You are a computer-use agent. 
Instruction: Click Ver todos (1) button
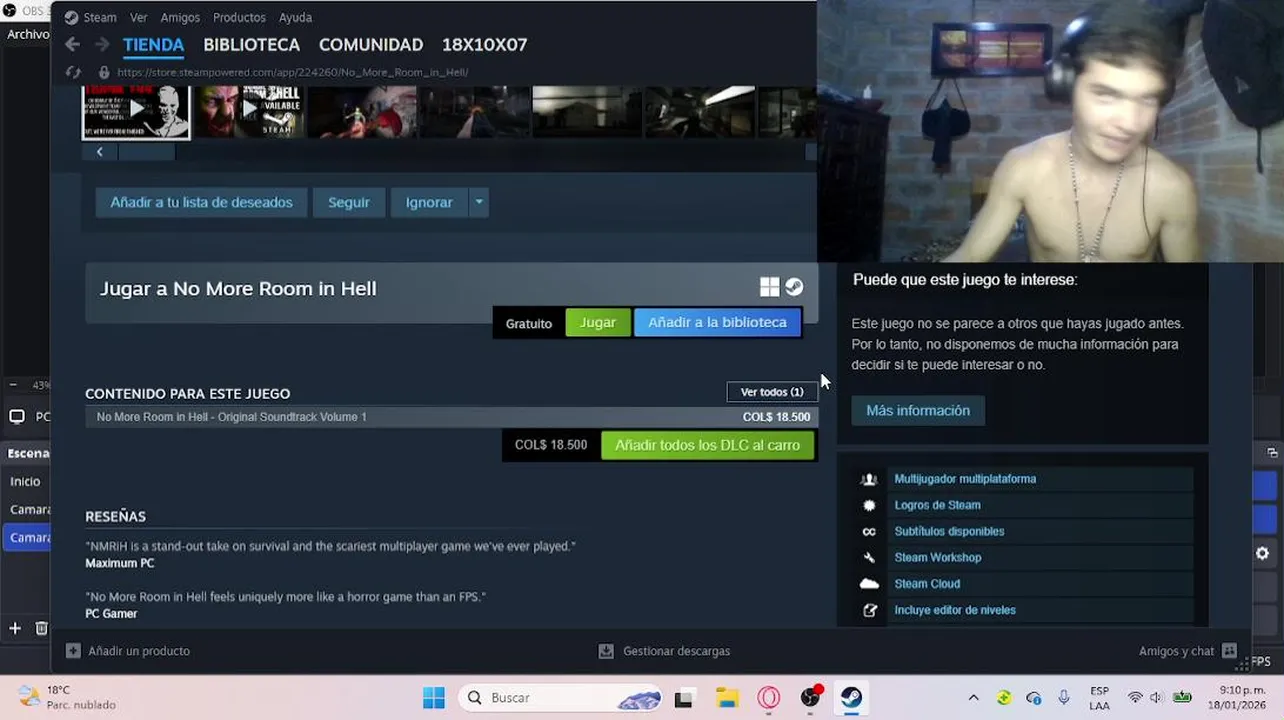[772, 392]
